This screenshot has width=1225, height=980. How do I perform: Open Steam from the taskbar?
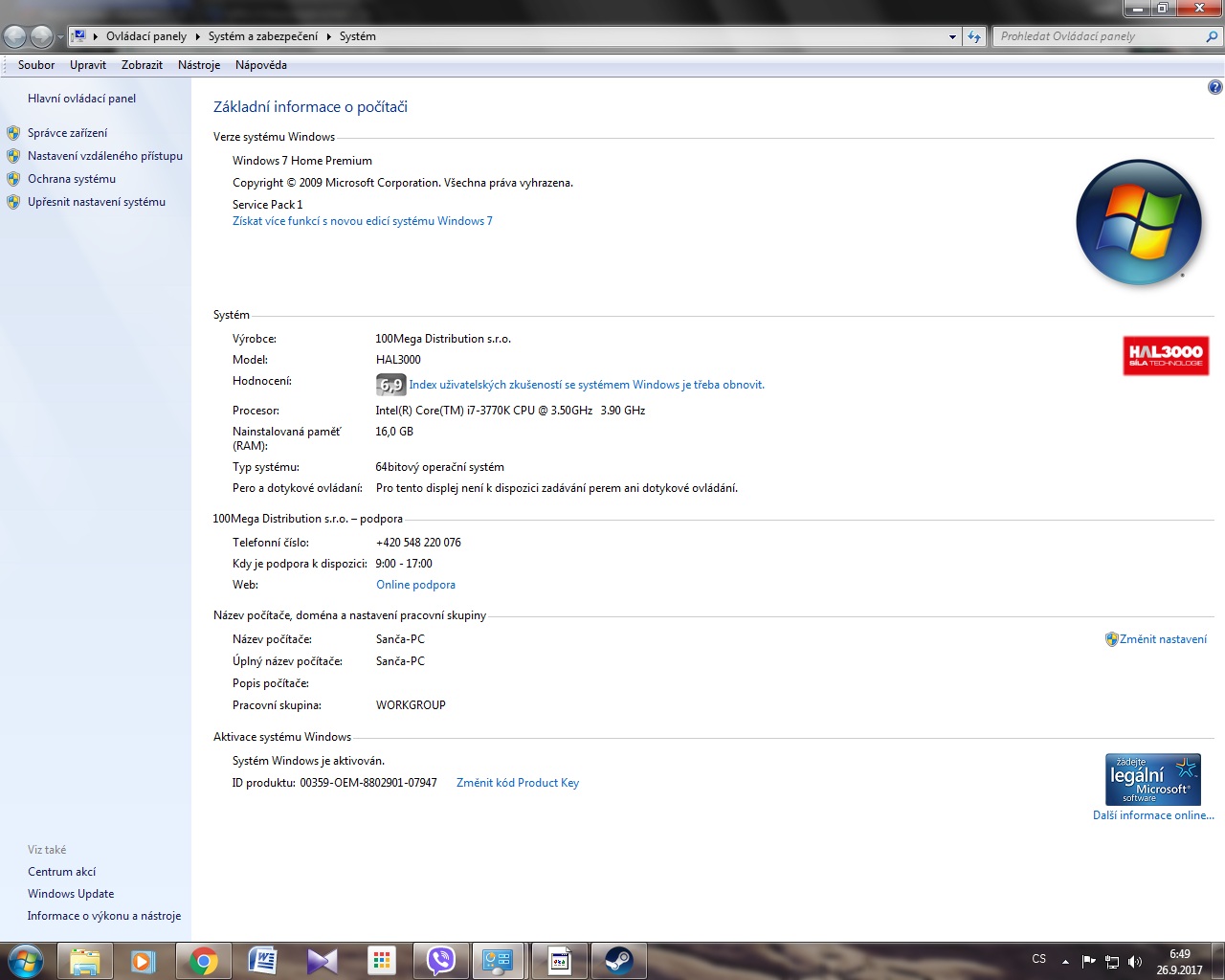pos(618,961)
